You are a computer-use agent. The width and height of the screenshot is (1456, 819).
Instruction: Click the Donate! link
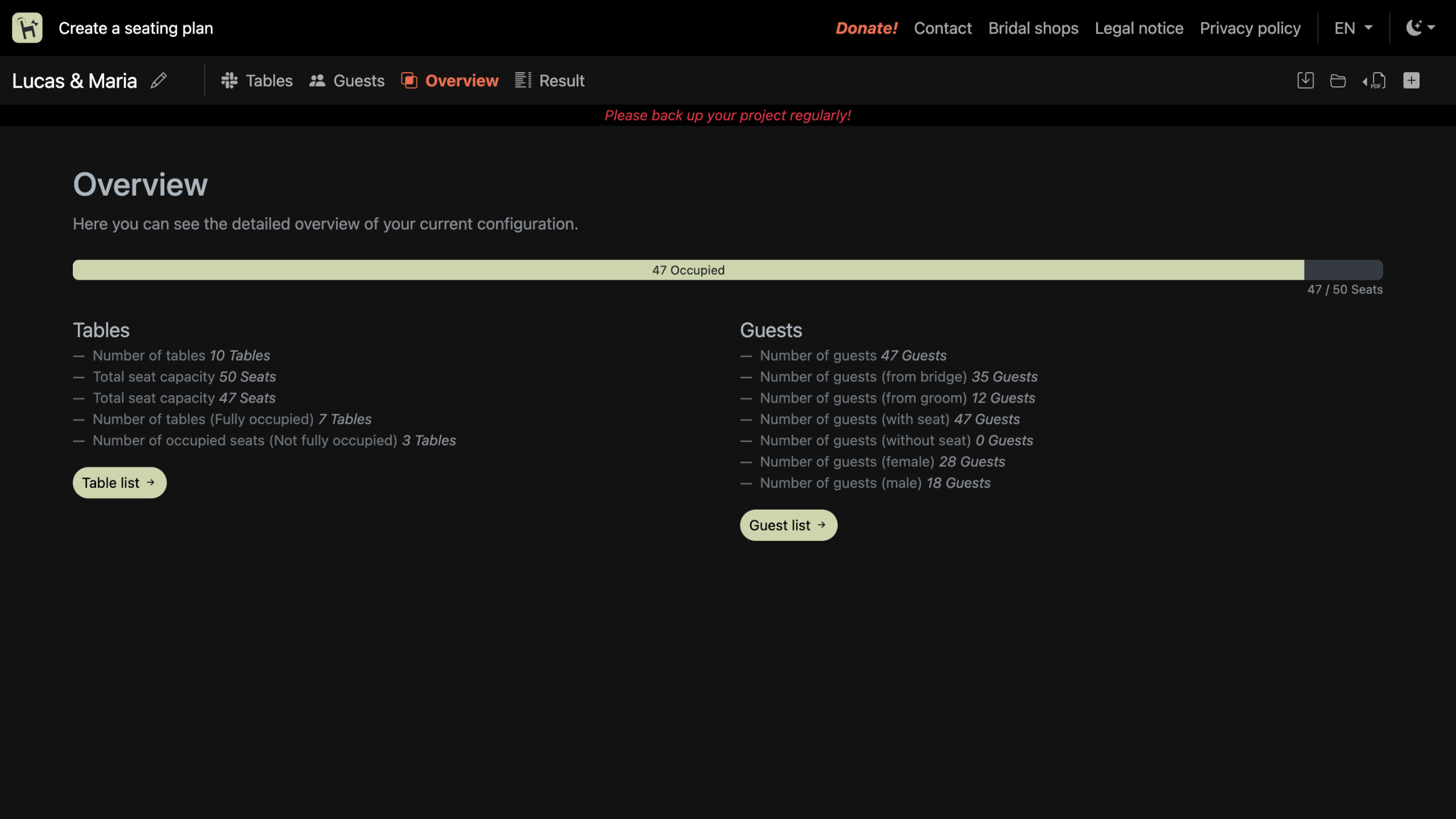[x=866, y=28]
